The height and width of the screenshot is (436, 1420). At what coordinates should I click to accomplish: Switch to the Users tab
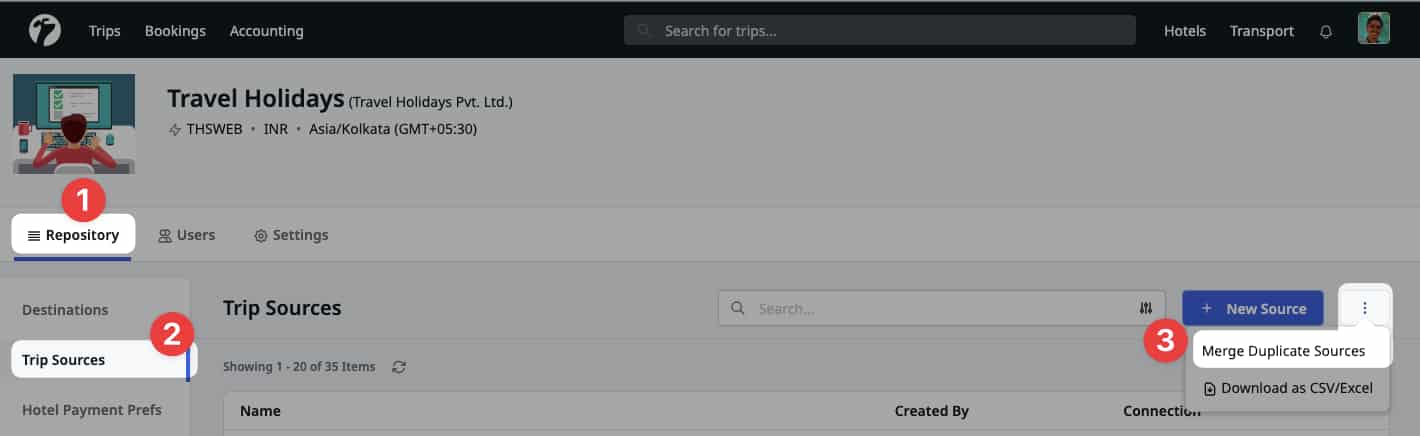(x=187, y=235)
